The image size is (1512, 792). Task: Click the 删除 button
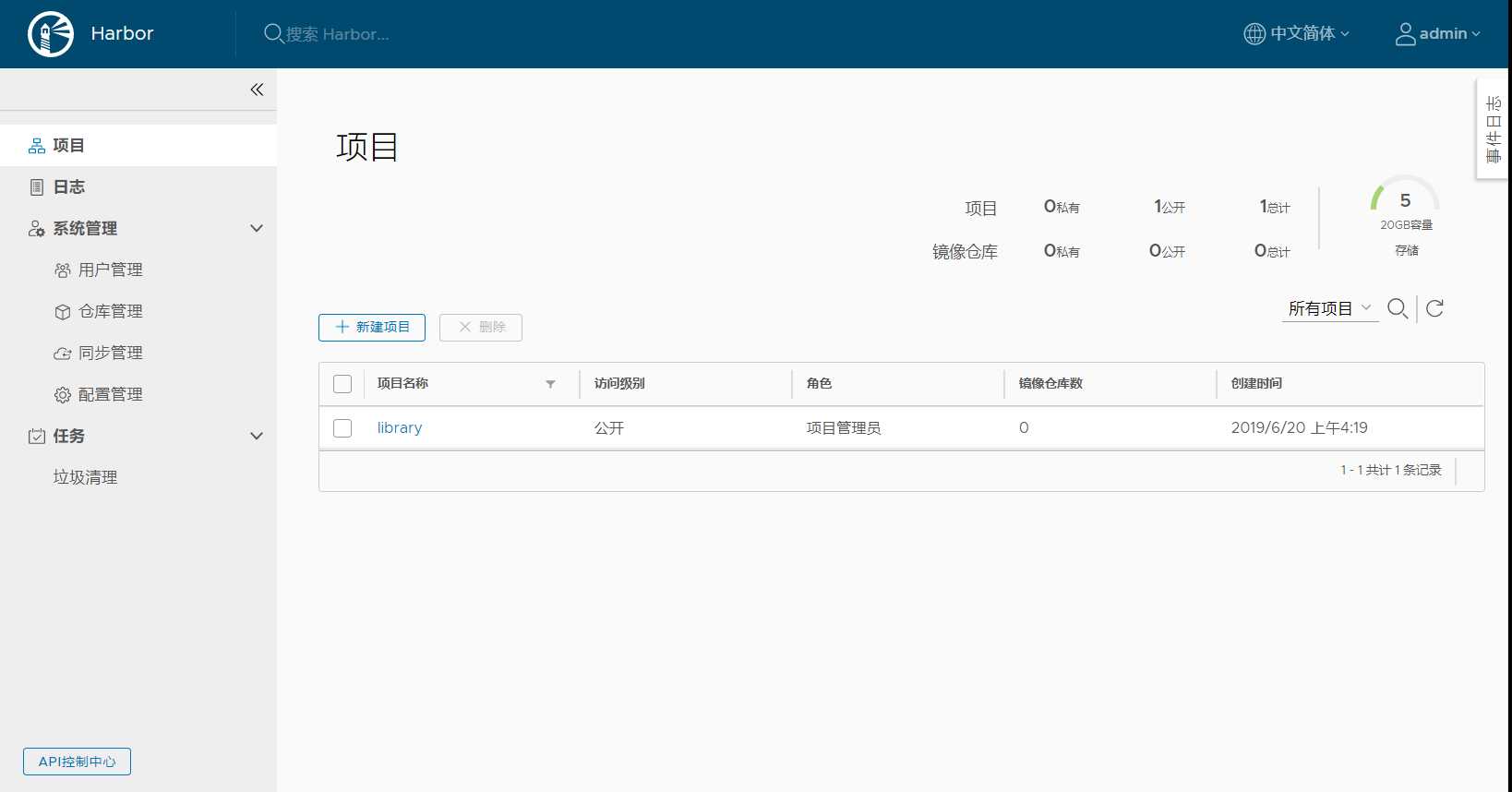tap(481, 328)
